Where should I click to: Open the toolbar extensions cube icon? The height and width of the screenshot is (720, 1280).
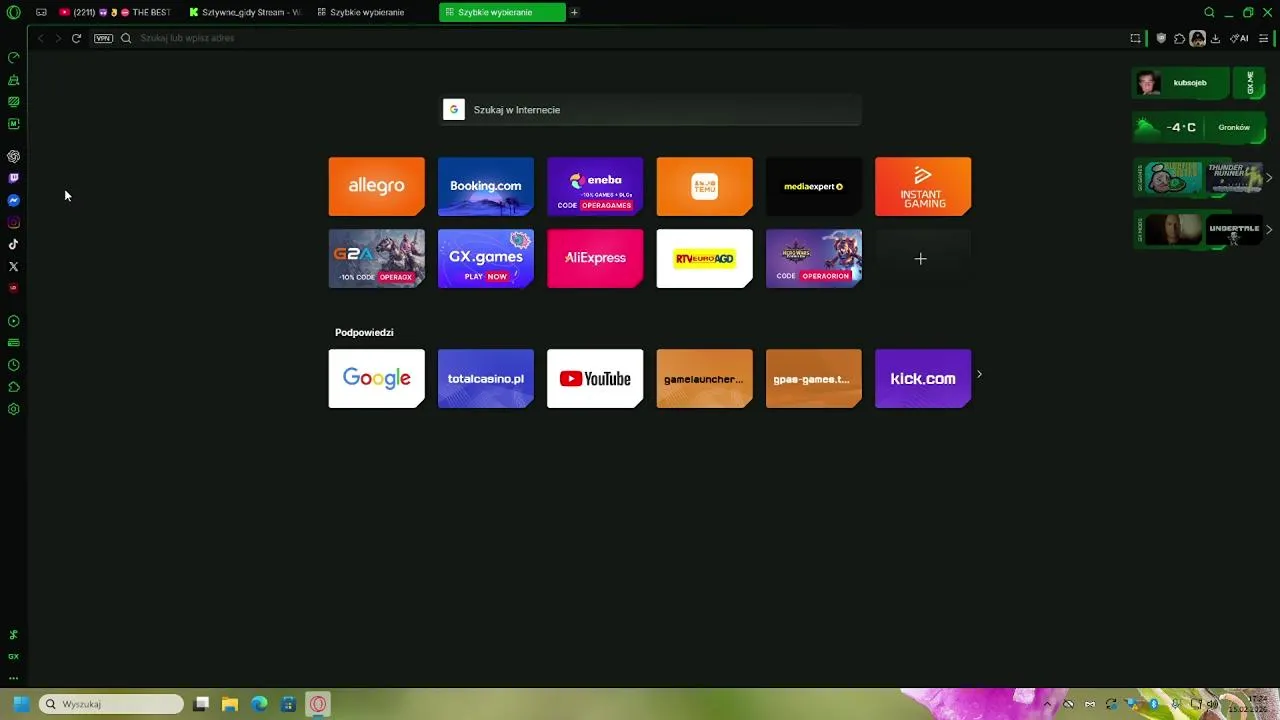pos(1179,38)
